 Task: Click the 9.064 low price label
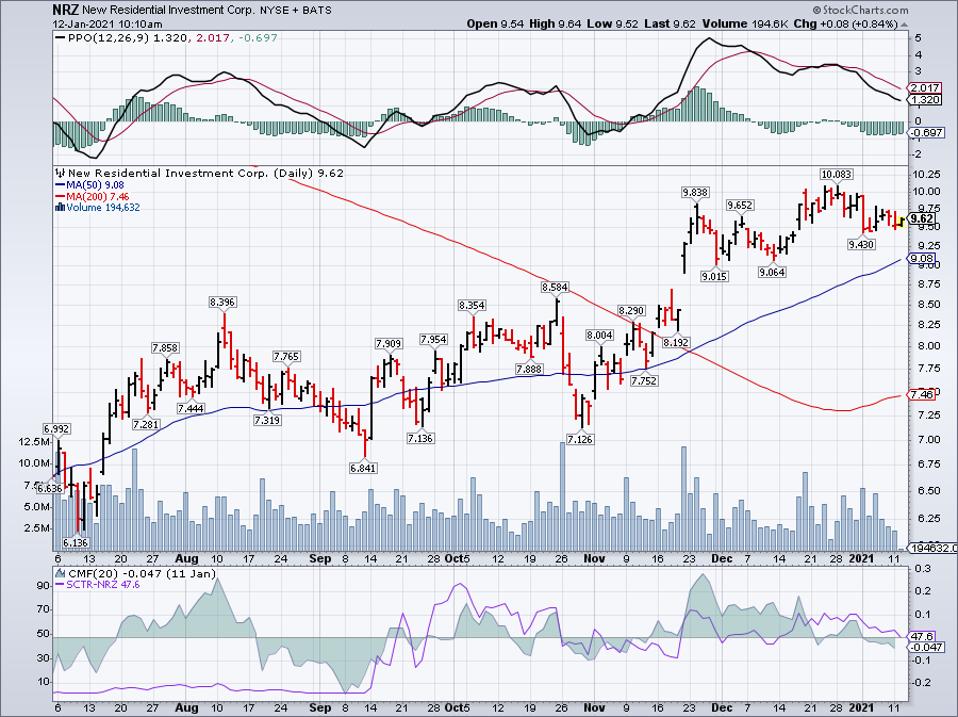772,272
